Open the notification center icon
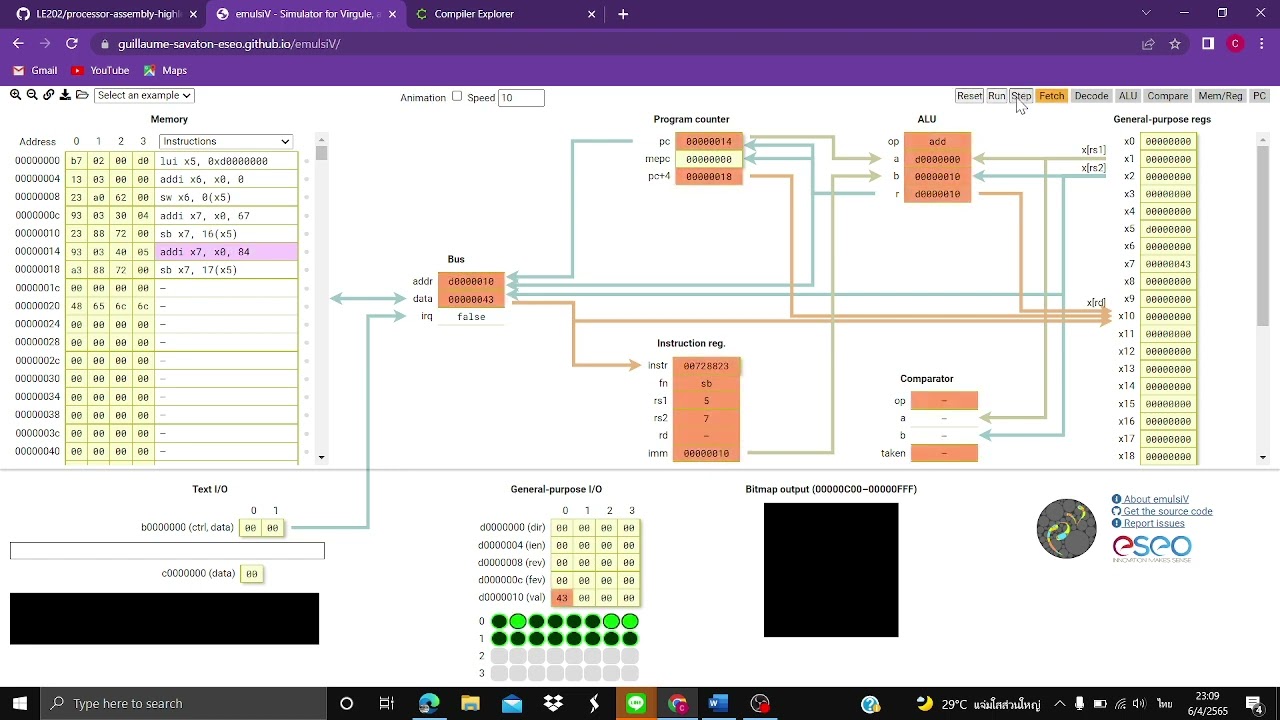 click(1254, 703)
